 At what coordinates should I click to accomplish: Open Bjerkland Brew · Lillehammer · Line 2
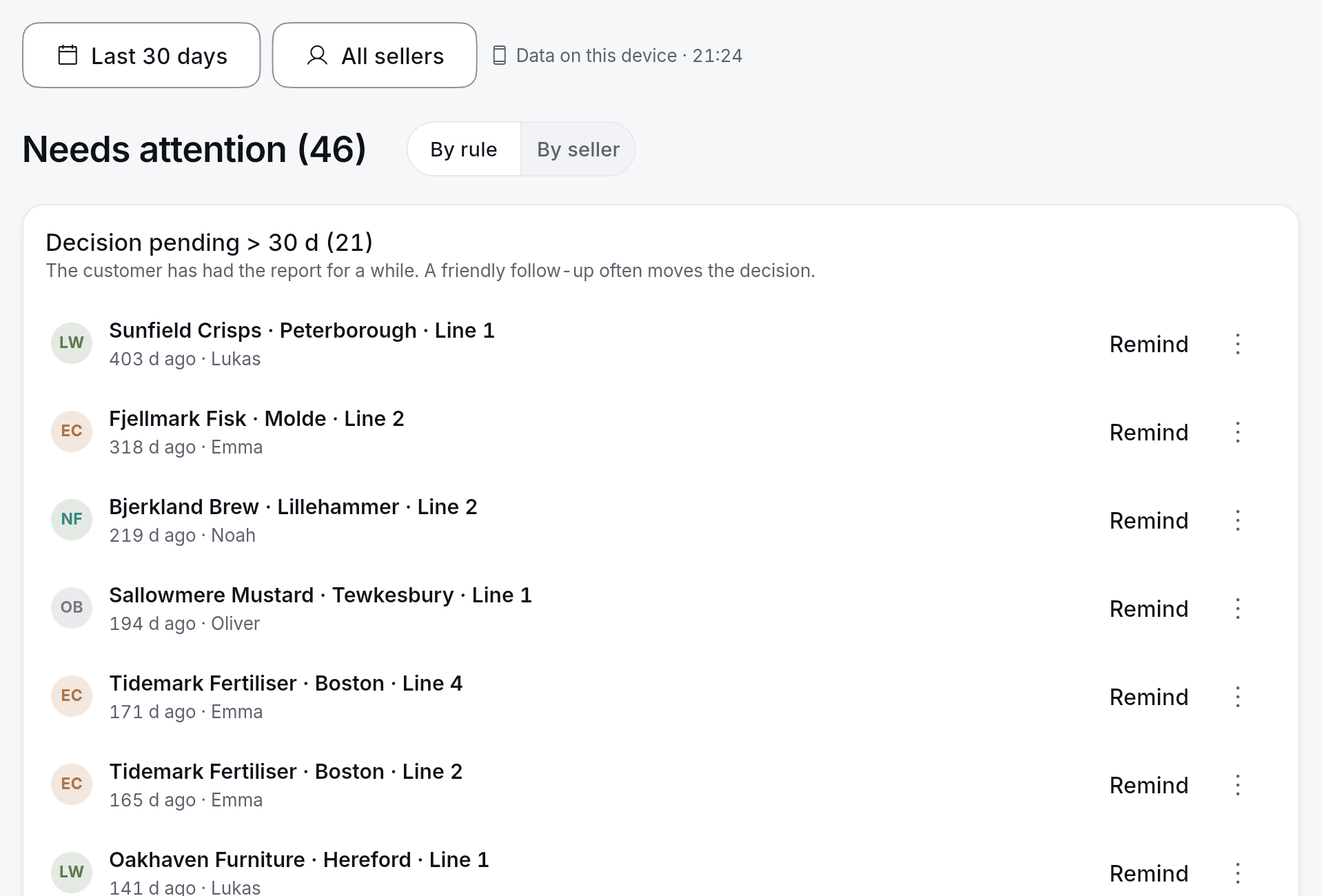(x=293, y=507)
